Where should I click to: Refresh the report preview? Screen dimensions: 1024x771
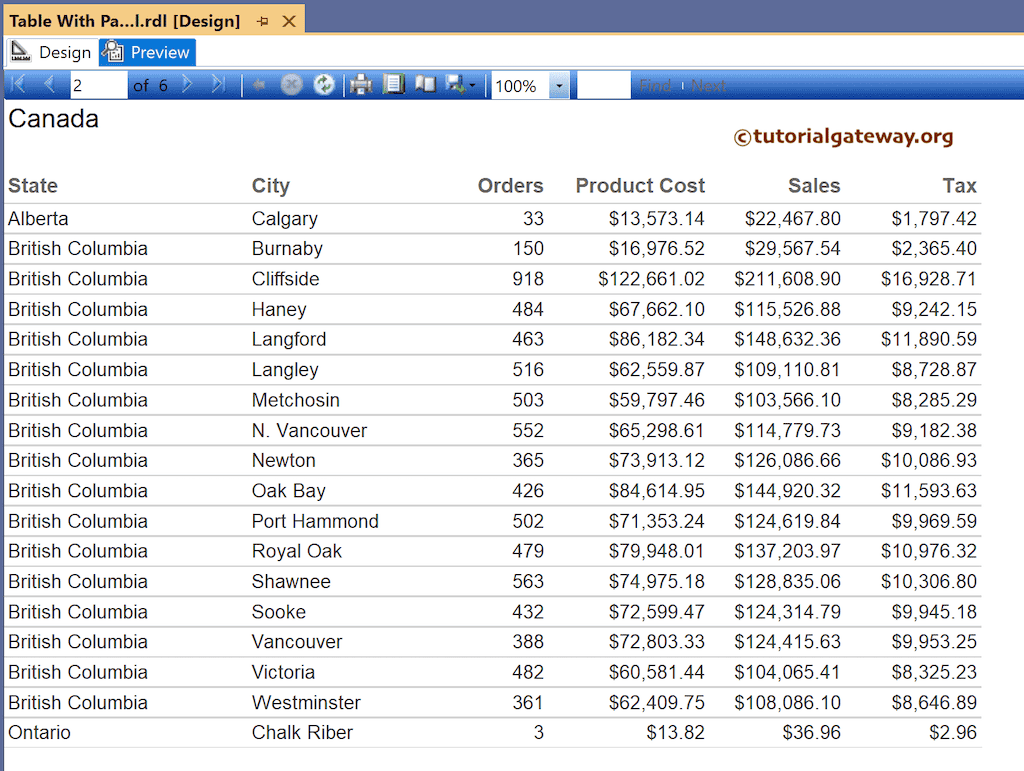[324, 84]
